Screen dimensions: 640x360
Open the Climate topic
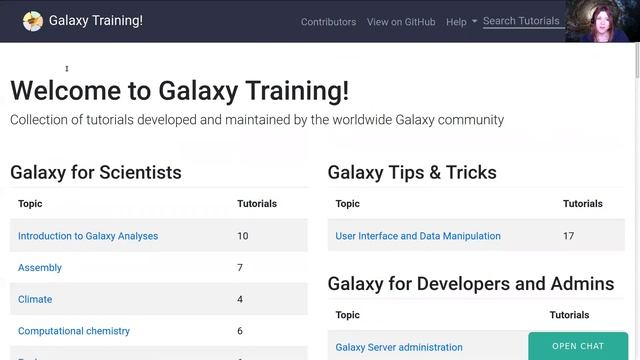[35, 299]
